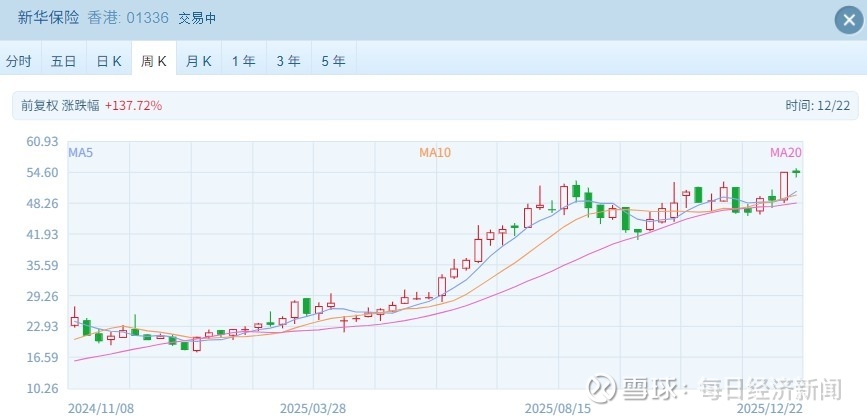Click the 时间: 12/22 label
This screenshot has height=416, width=867.
click(x=818, y=106)
